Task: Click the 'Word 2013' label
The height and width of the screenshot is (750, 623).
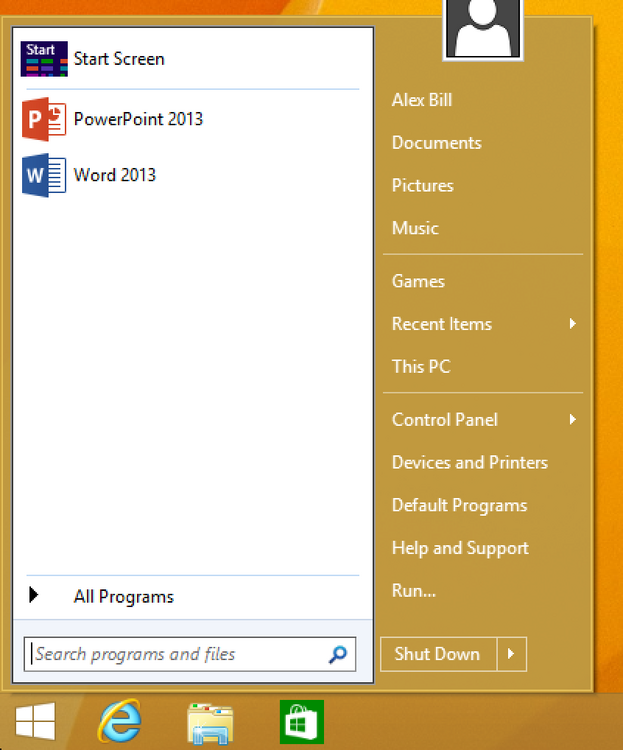Action: (114, 175)
